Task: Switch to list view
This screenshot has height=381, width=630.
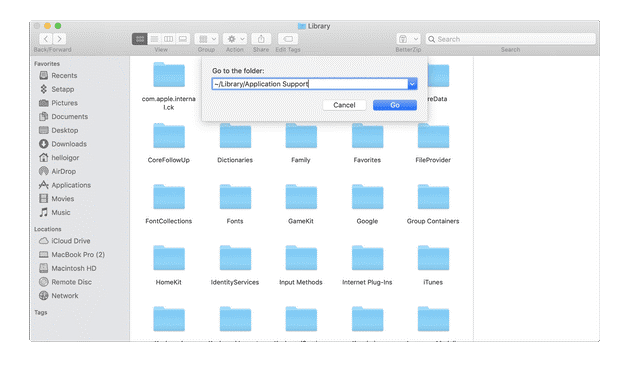Action: pyautogui.click(x=154, y=39)
